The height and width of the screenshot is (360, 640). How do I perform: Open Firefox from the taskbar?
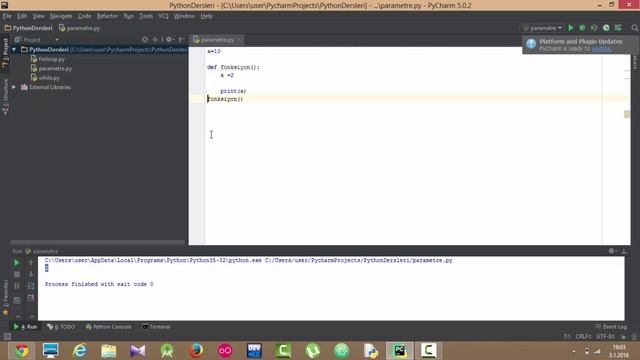pyautogui.click(x=196, y=351)
